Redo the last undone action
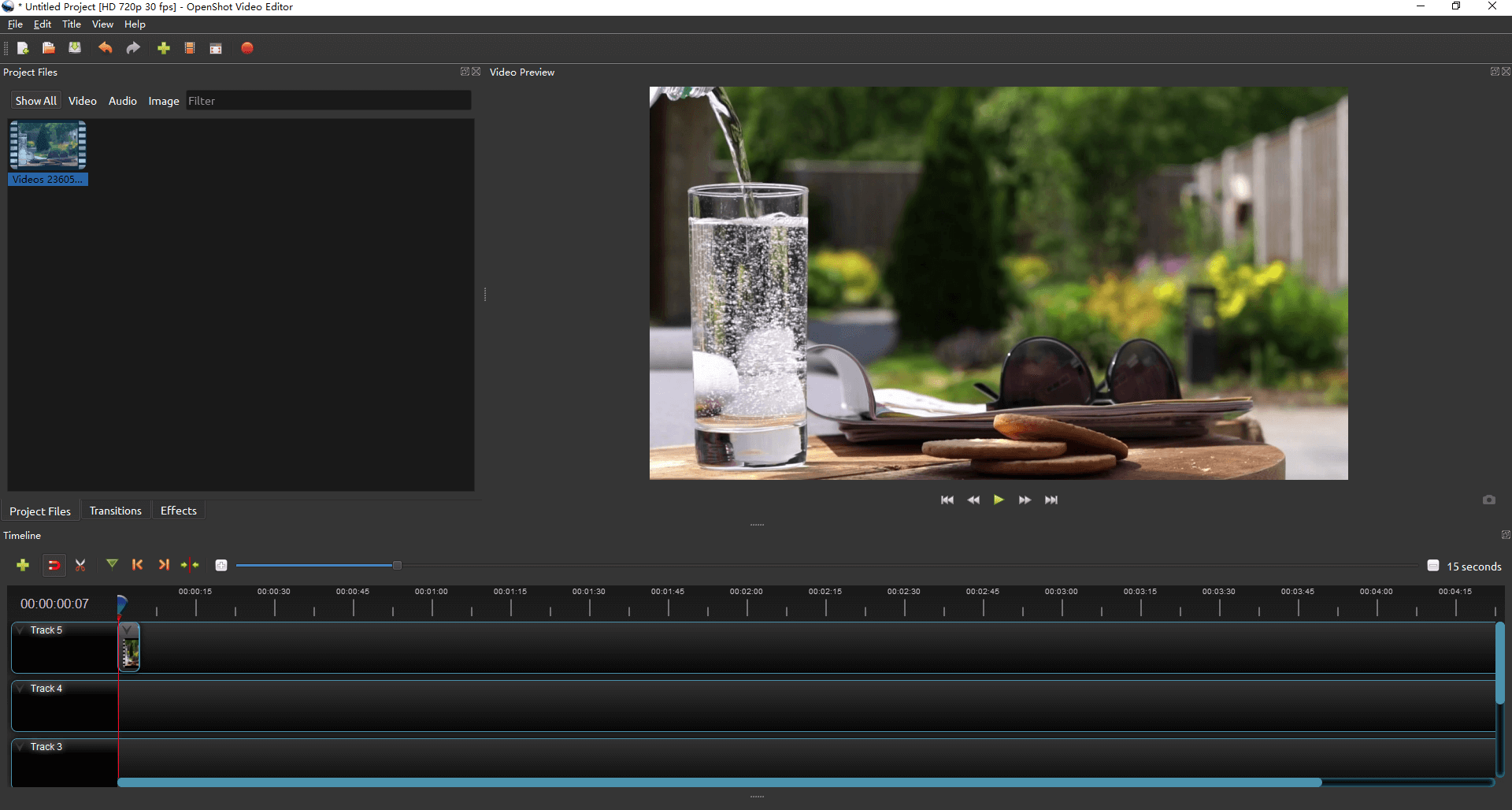Image resolution: width=1512 pixels, height=810 pixels. [x=133, y=48]
